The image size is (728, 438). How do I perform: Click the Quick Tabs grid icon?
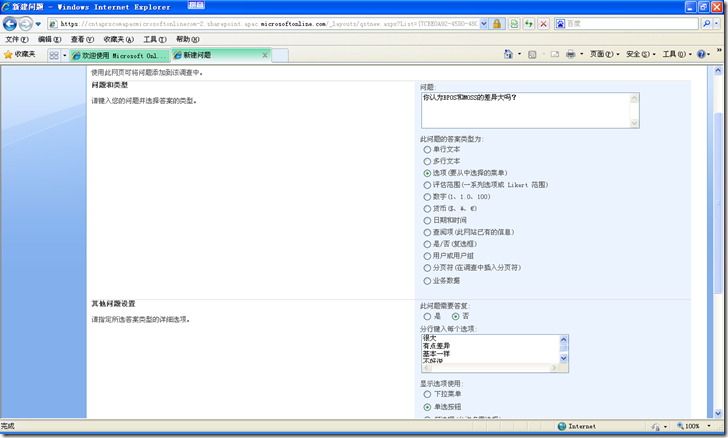(54, 56)
